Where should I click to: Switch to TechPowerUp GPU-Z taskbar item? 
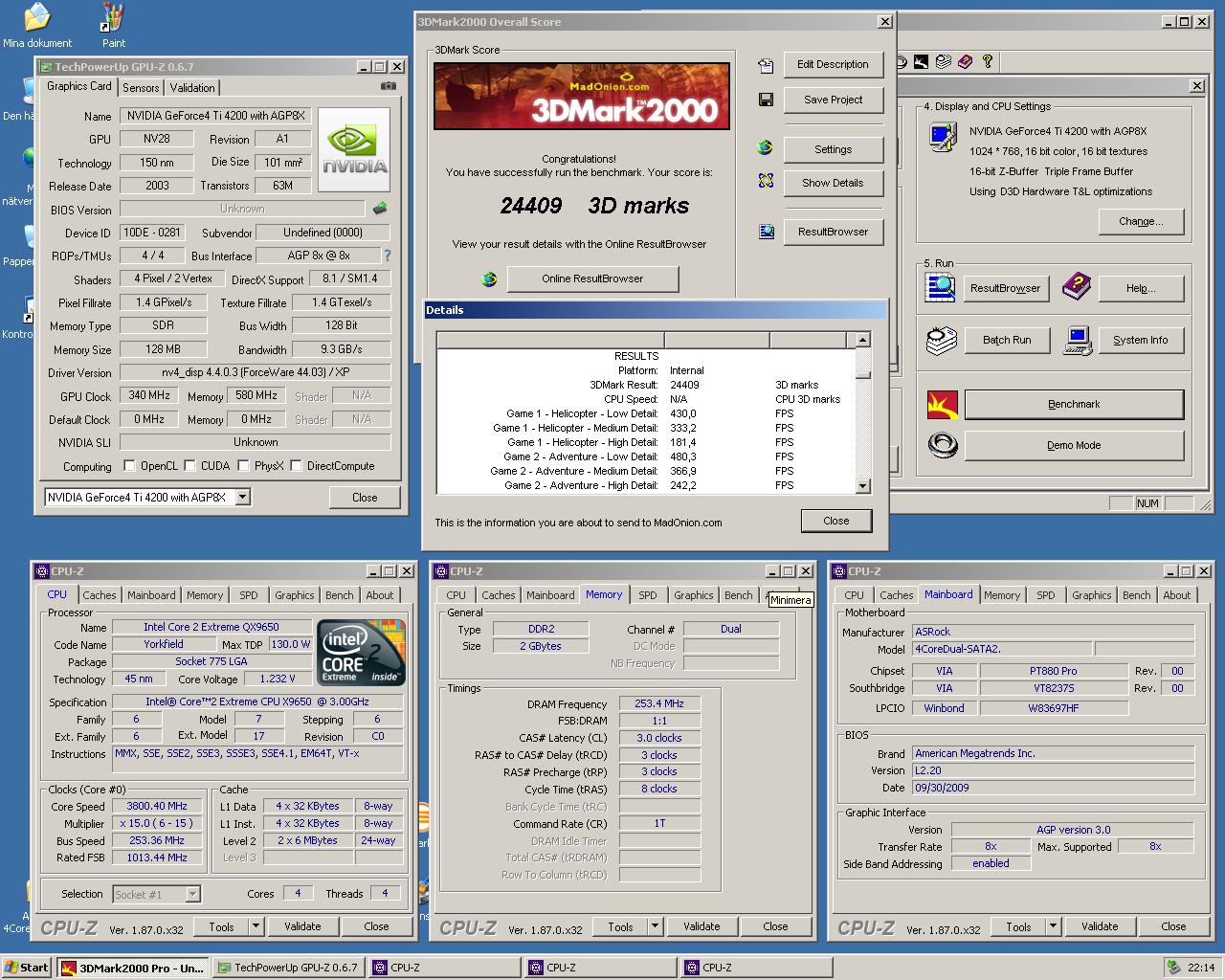(289, 968)
